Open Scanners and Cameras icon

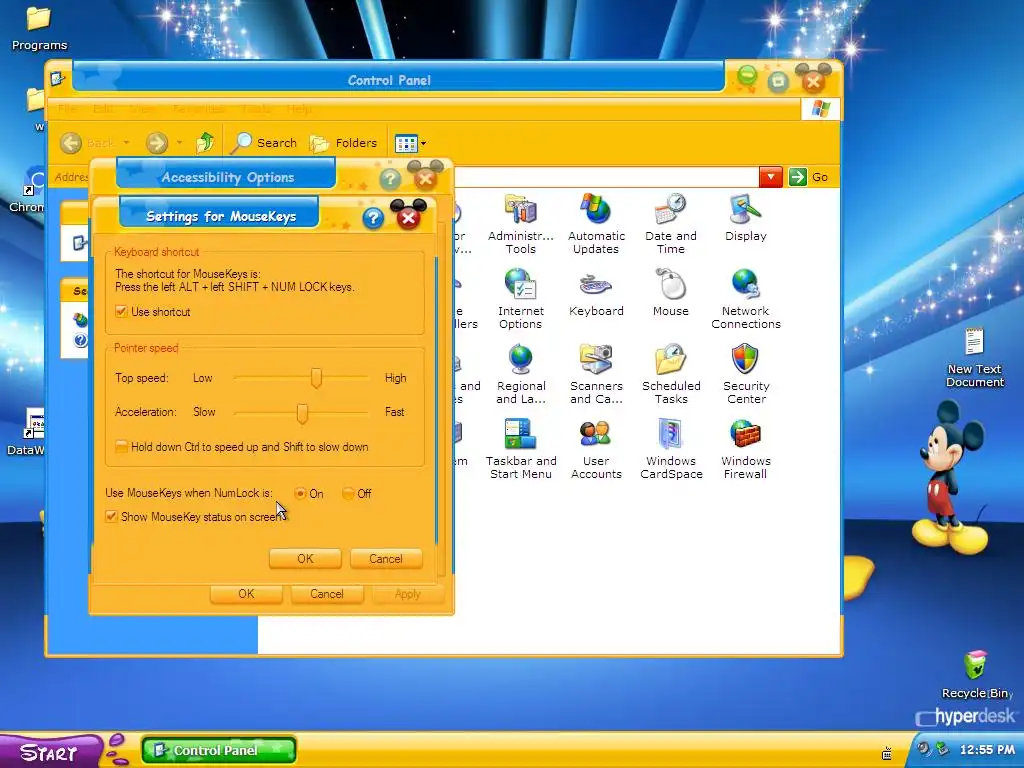[x=596, y=374]
